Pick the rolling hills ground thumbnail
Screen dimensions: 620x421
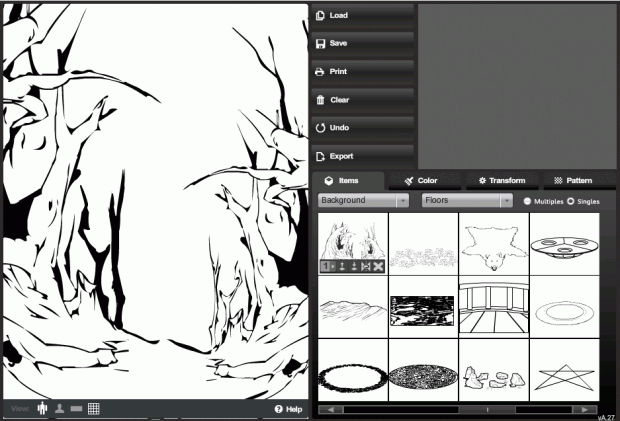(353, 307)
